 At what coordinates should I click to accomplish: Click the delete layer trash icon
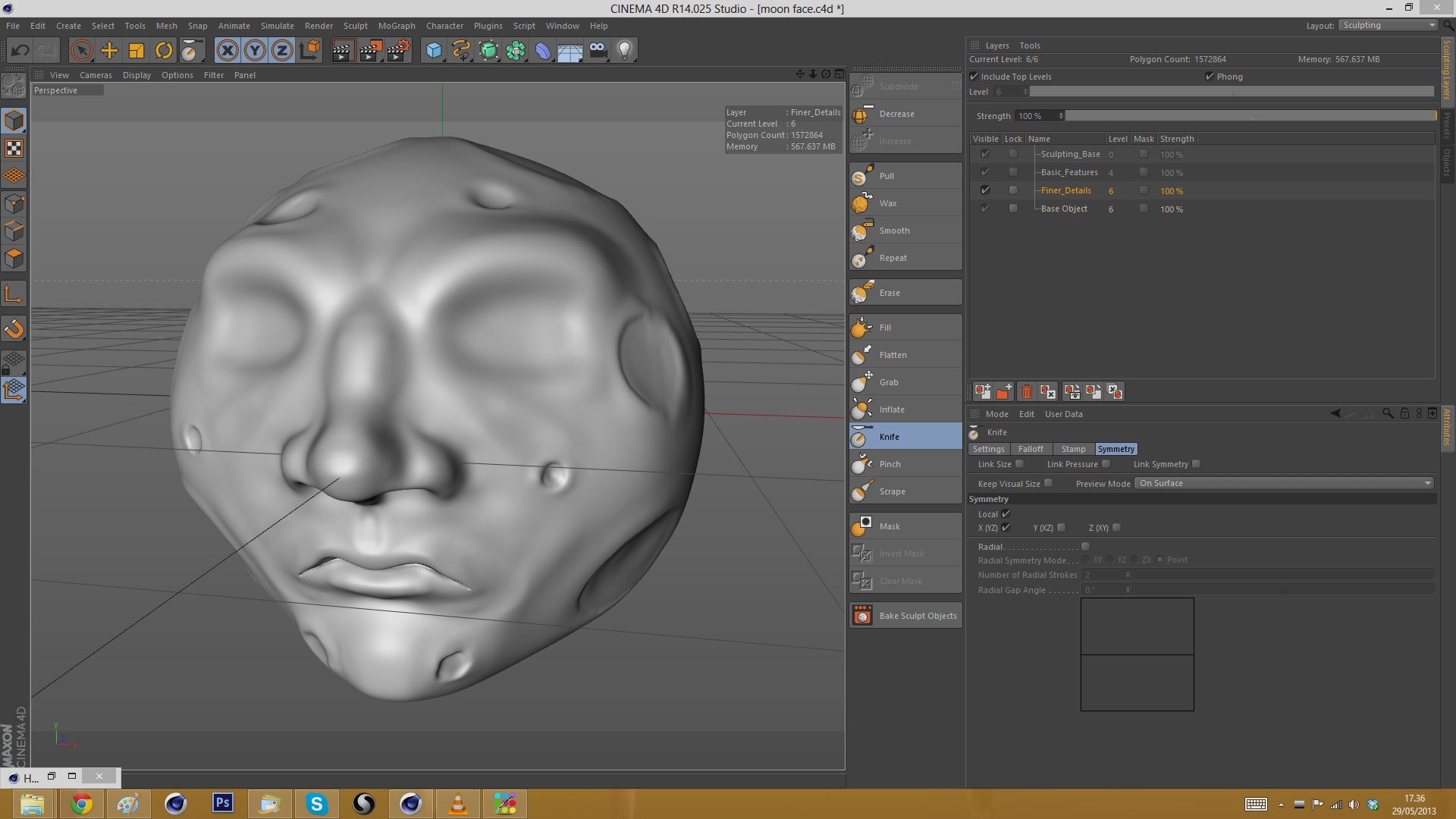click(1026, 392)
